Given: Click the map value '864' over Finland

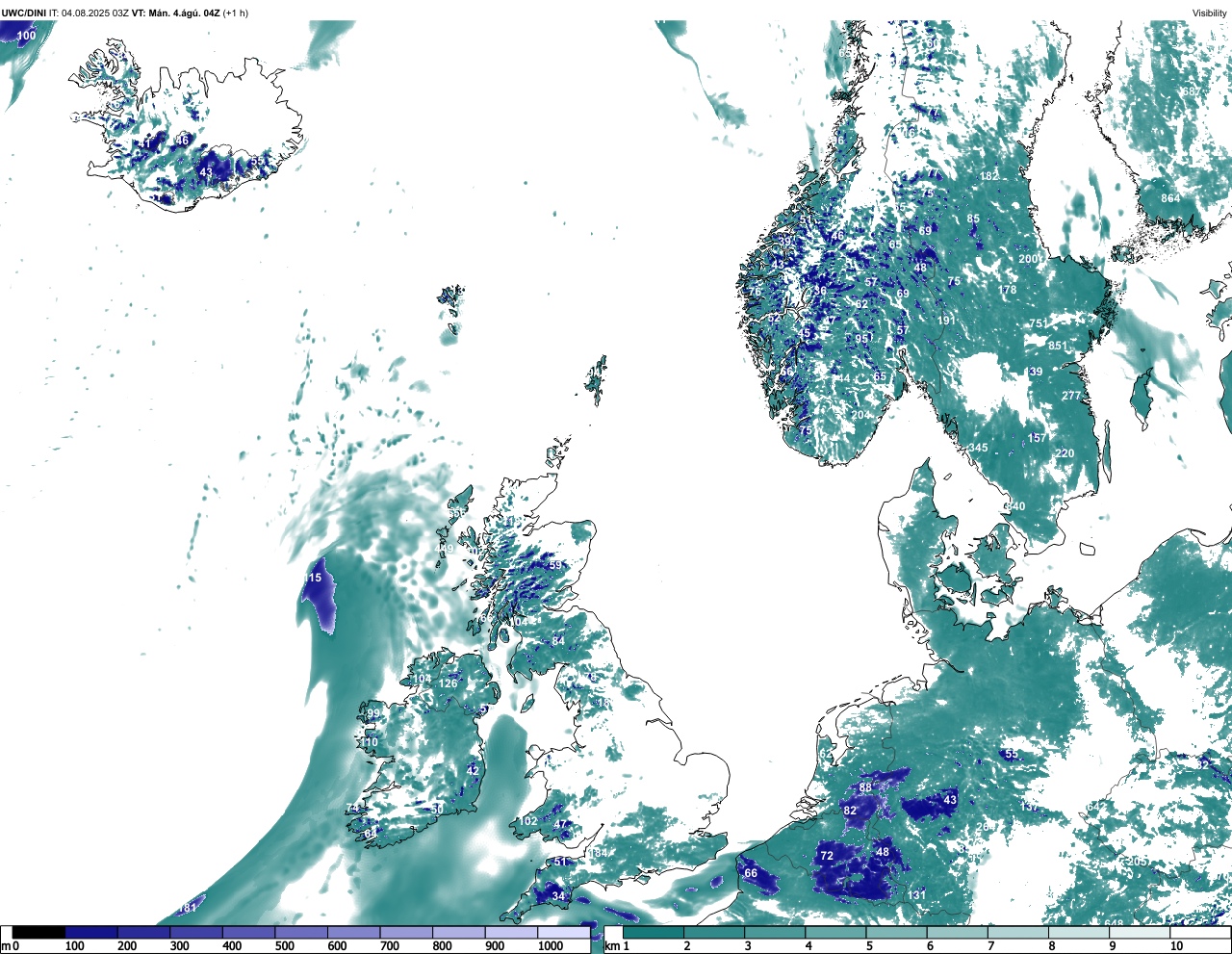Looking at the screenshot, I should (x=1170, y=198).
